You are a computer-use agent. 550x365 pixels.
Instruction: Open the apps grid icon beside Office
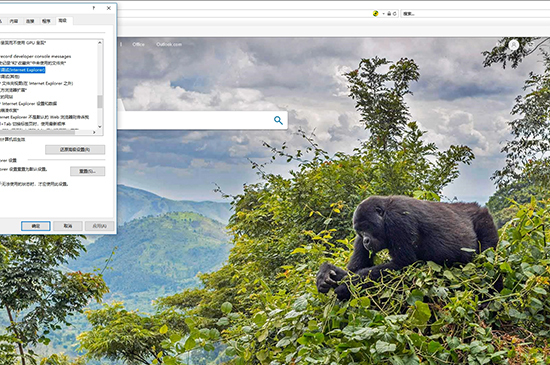[121, 45]
